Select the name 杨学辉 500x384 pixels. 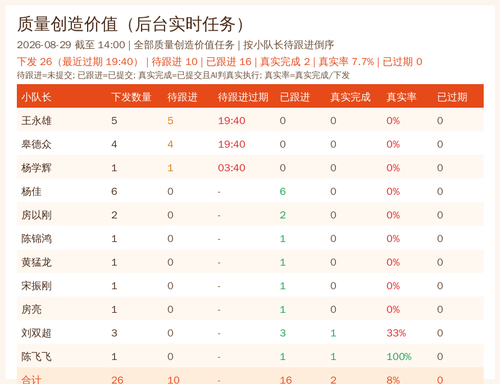[36, 168]
